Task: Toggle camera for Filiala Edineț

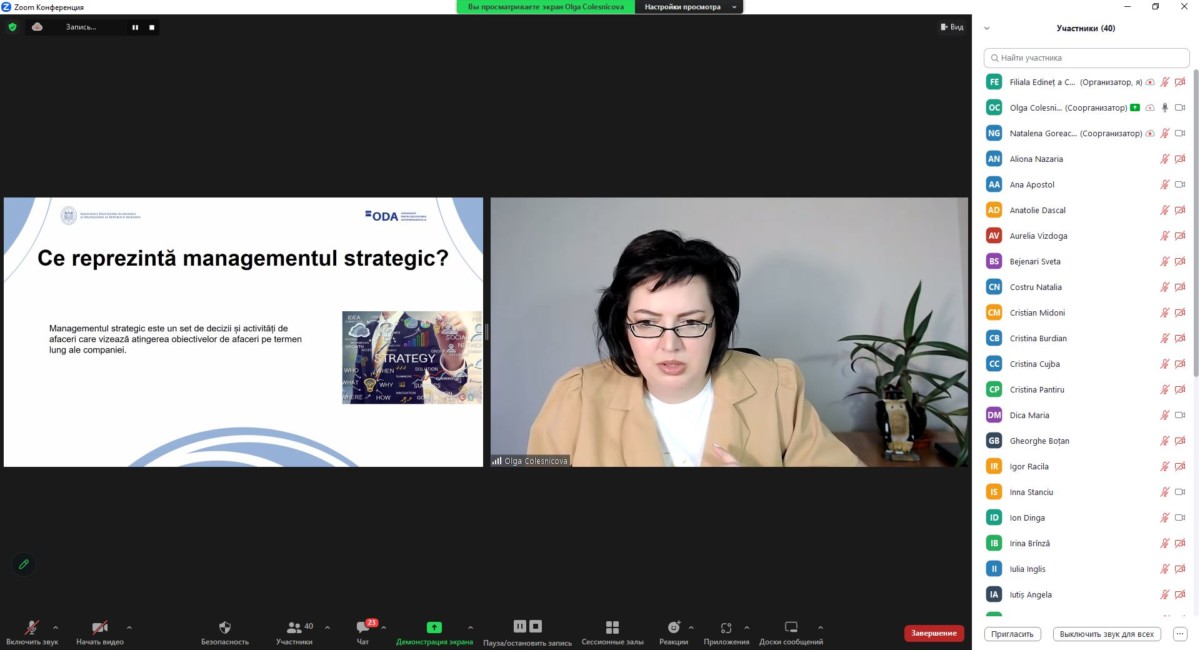Action: (1180, 82)
